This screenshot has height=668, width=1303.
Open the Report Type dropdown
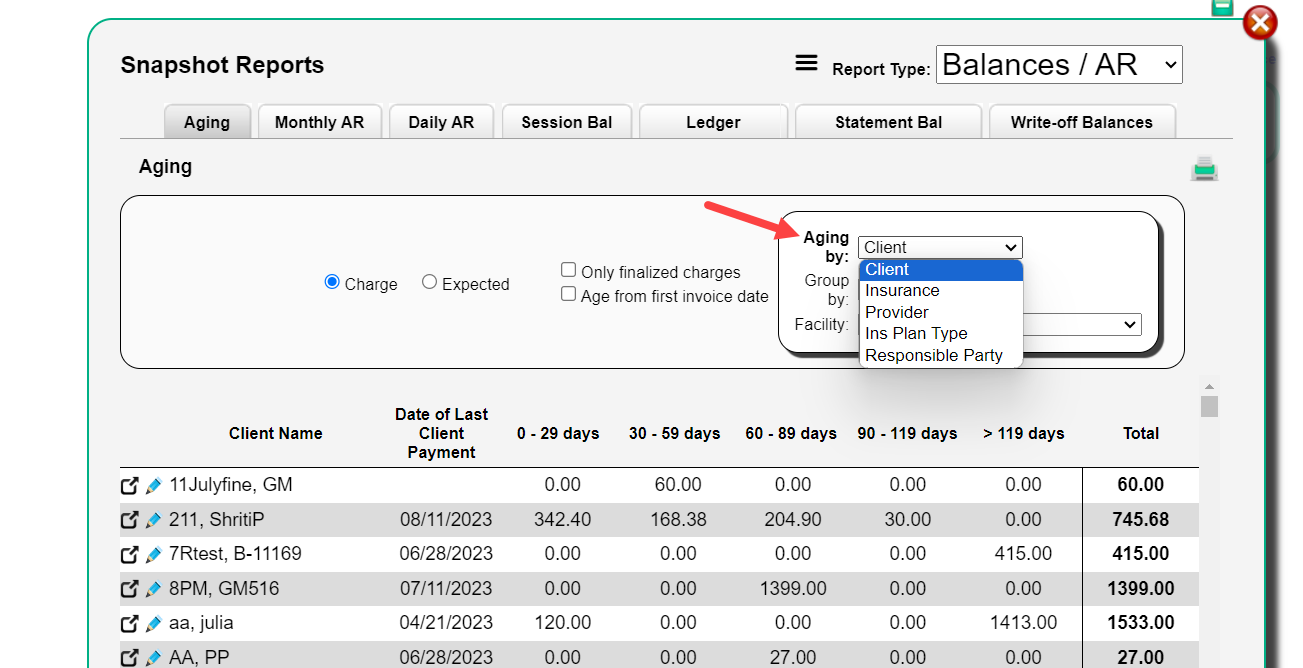(1058, 64)
